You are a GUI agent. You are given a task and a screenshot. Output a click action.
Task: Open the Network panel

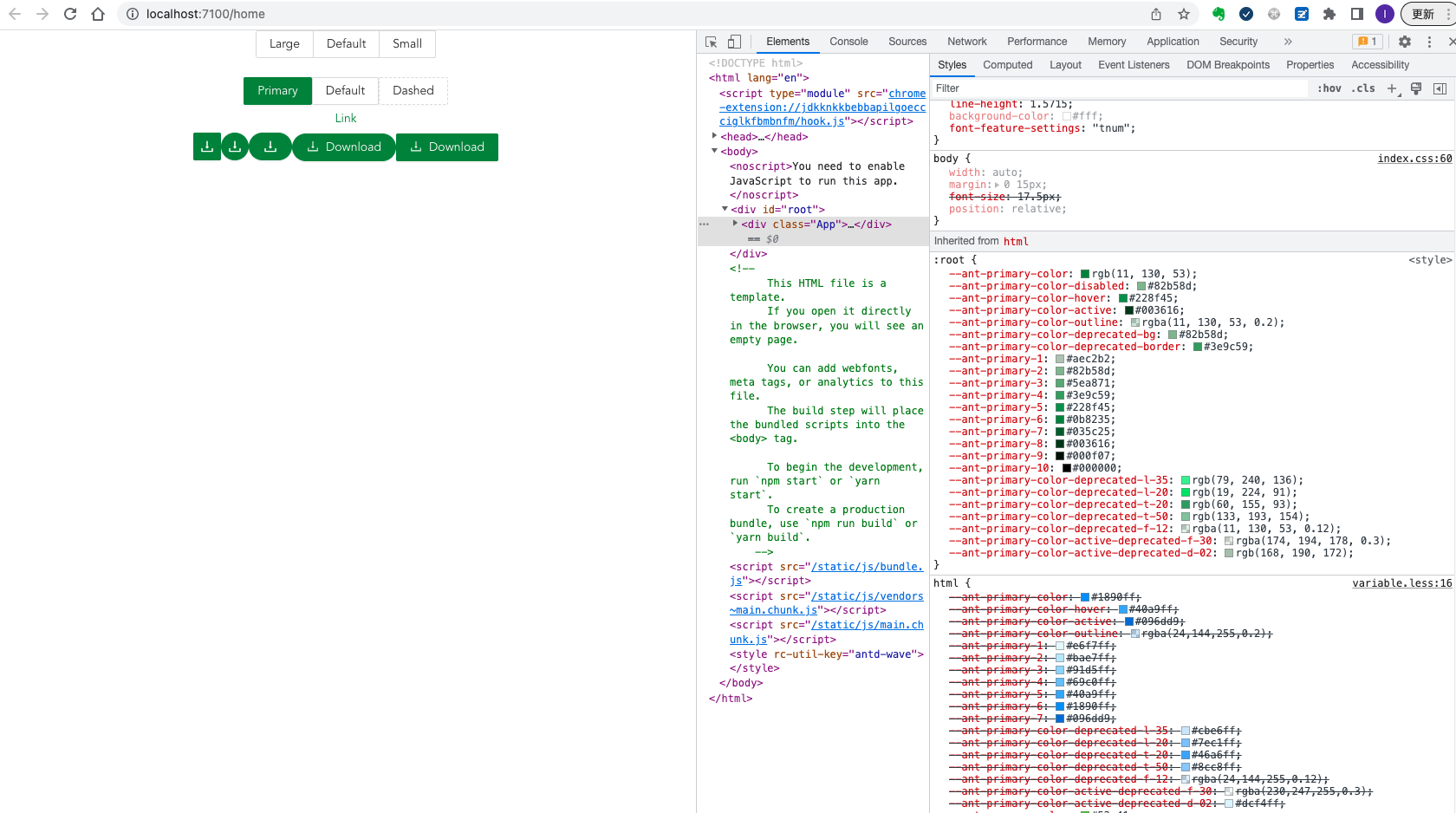[x=966, y=41]
